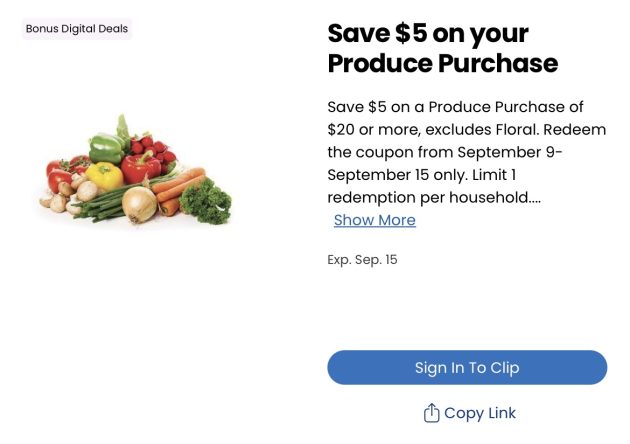Image resolution: width=630 pixels, height=444 pixels.
Task: Click the Exp. Sep. 15 expiration text
Action: (x=362, y=260)
